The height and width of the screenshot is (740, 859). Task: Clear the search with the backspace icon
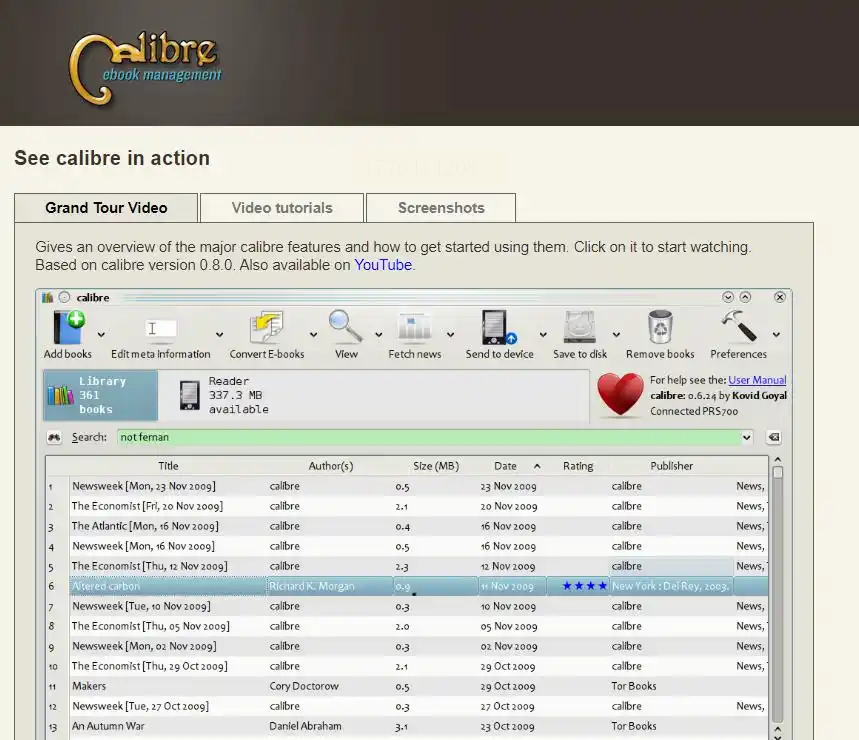tap(774, 437)
